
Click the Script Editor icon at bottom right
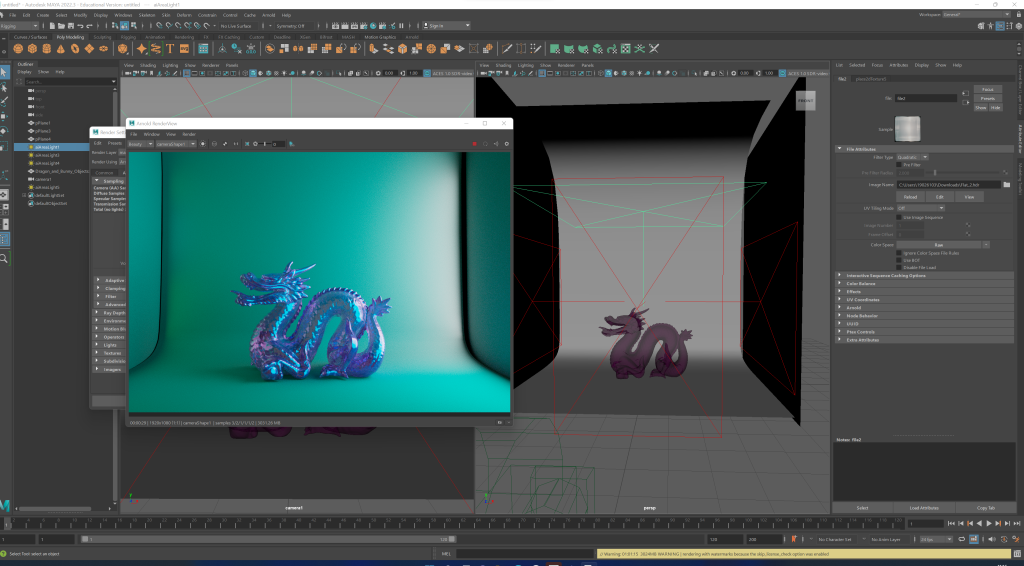pyautogui.click(x=1017, y=554)
